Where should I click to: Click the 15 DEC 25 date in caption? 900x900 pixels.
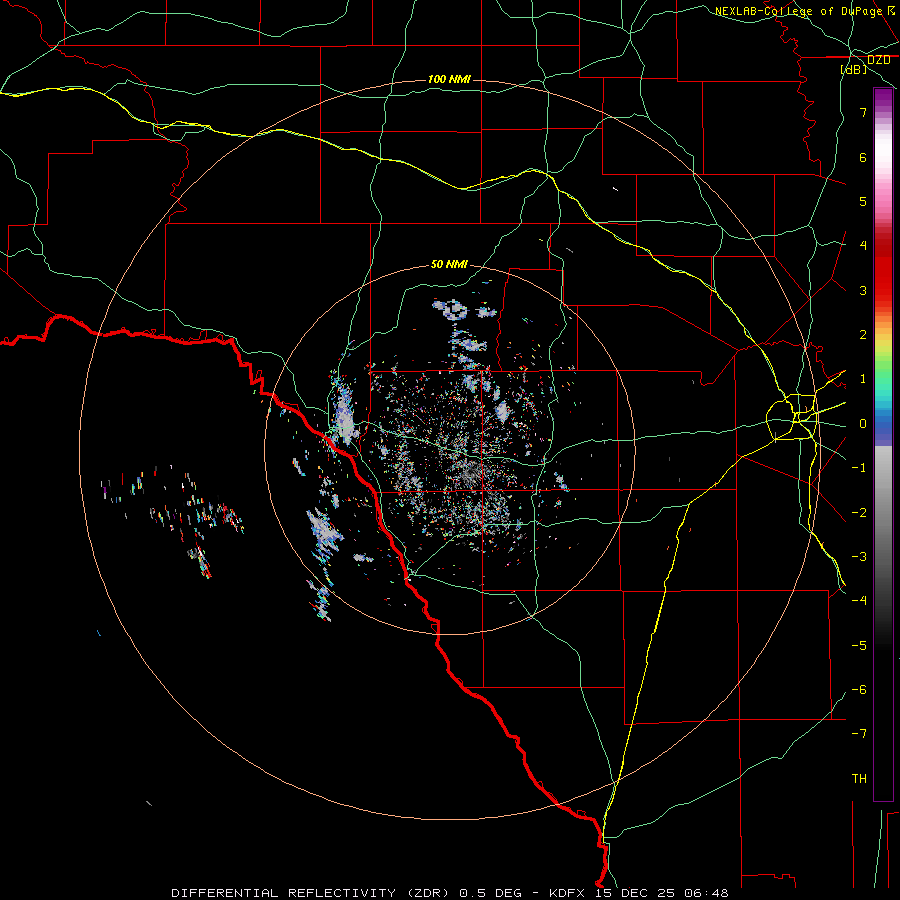638,893
